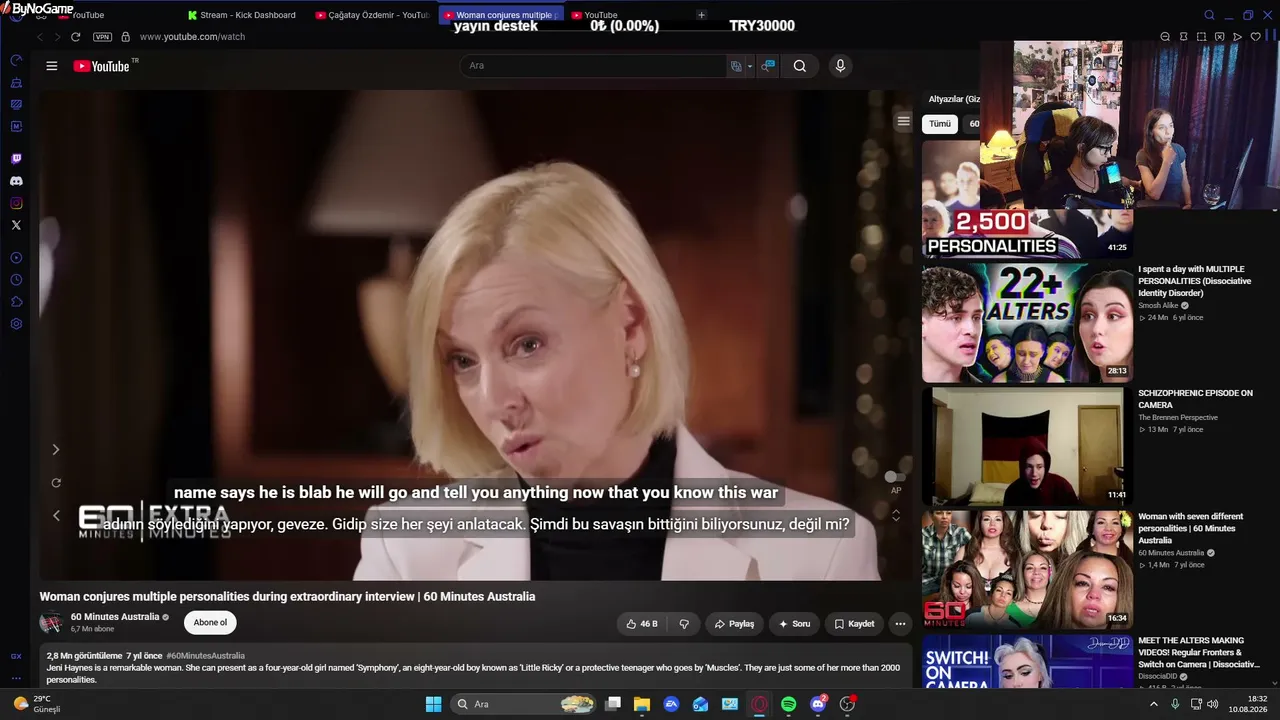Screen dimensions: 1280x720
Task: Open the player icon in browser sidebar
Action: (x=16, y=258)
